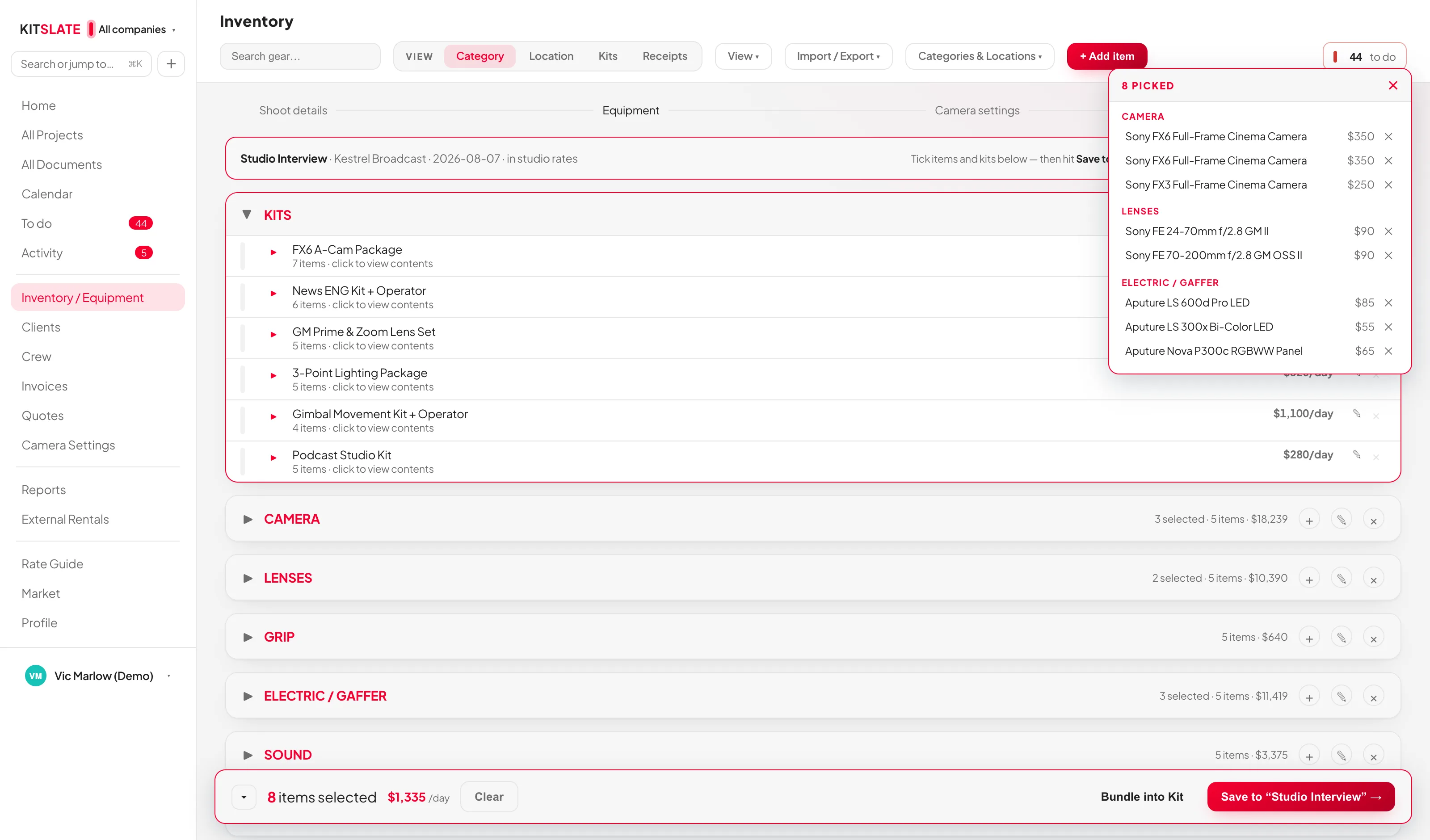Open All Projects in the sidebar
Image resolution: width=1430 pixels, height=840 pixels.
pyautogui.click(x=52, y=135)
